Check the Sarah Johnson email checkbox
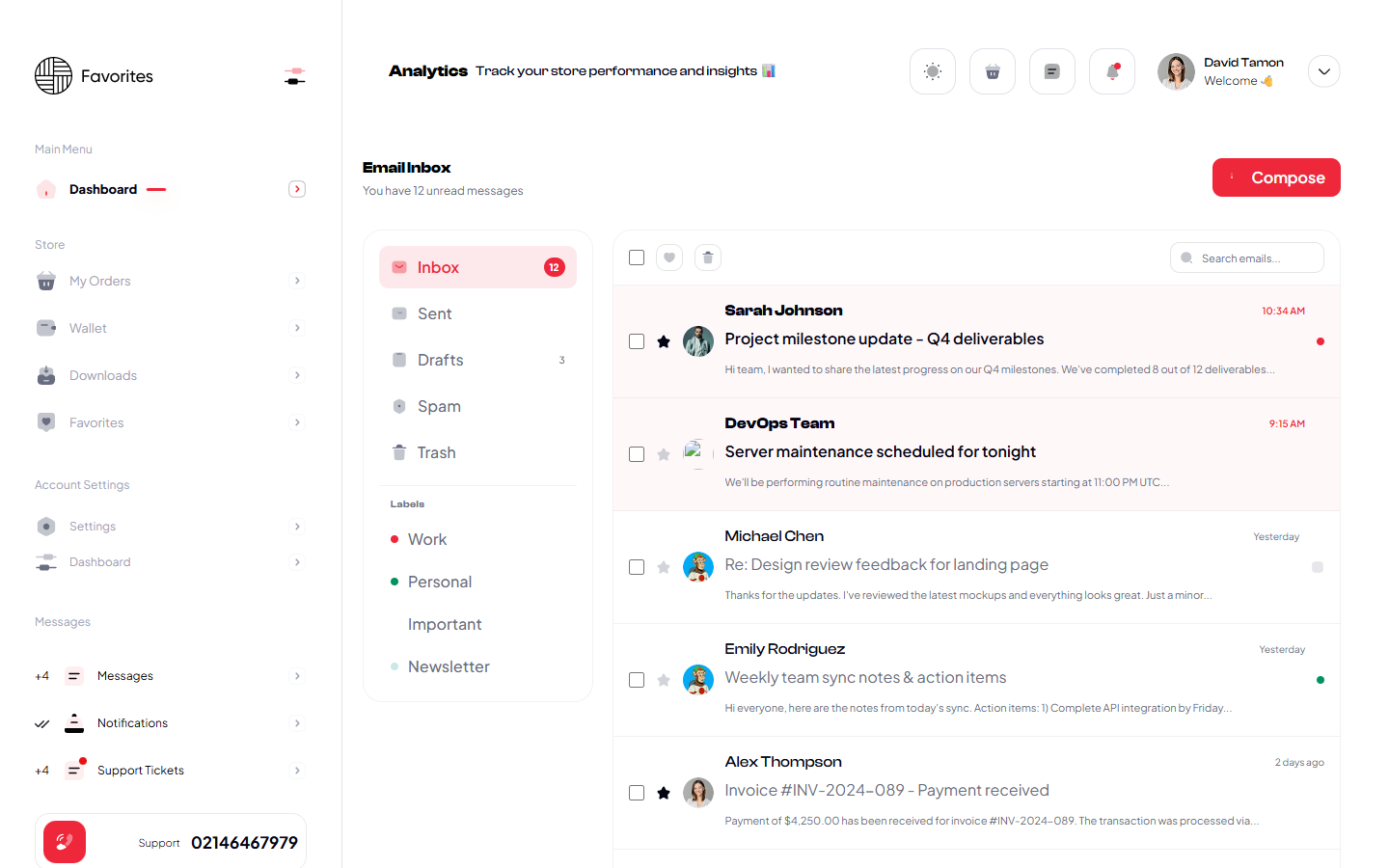Viewport: 1389px width, 868px height. tap(637, 341)
